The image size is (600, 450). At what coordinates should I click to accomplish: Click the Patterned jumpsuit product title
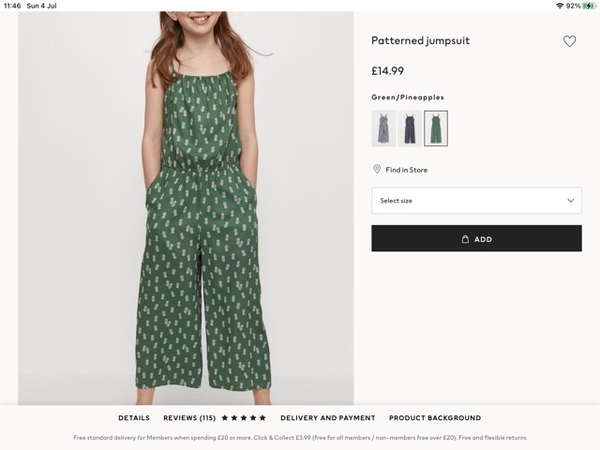pos(420,41)
